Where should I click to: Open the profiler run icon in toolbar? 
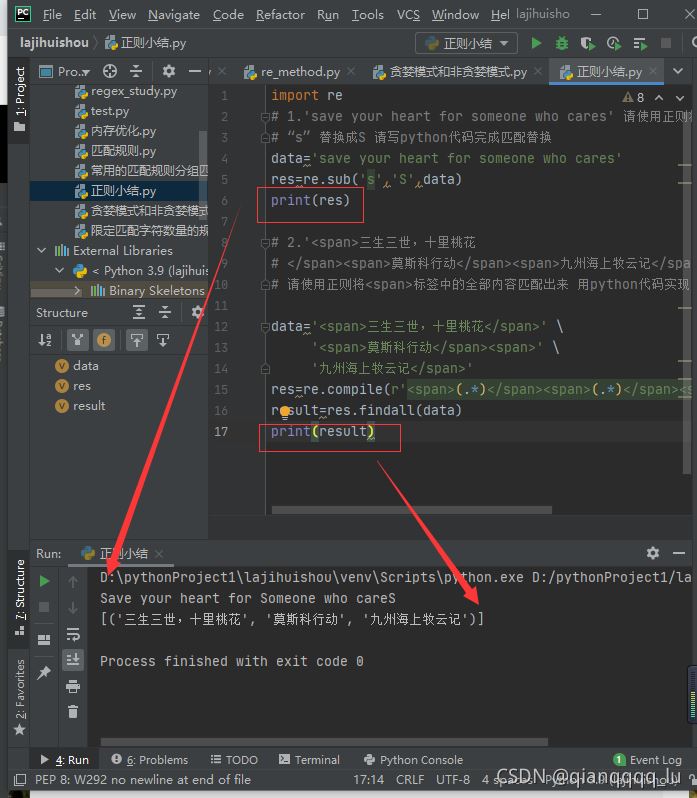click(x=614, y=44)
